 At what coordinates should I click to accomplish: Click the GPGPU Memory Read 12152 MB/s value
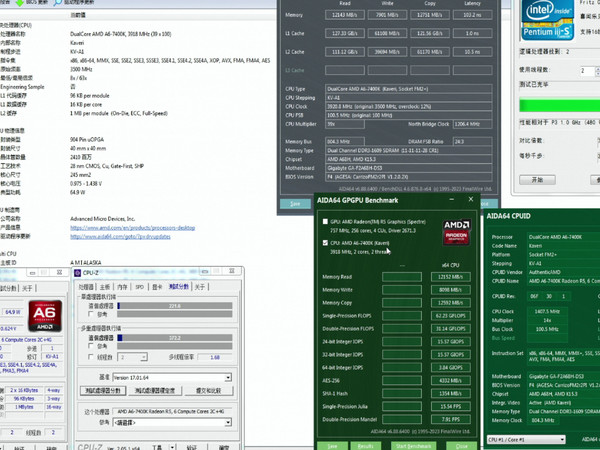451,277
